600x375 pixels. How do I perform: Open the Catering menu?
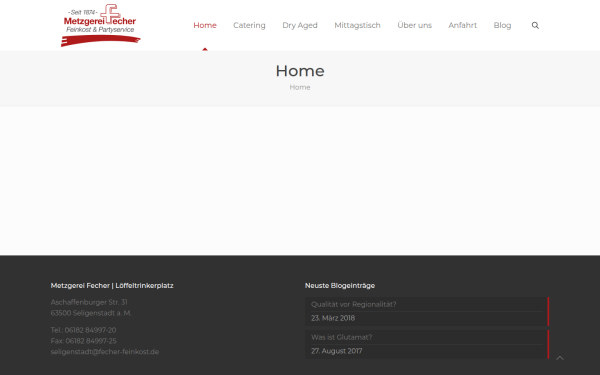[x=249, y=25]
